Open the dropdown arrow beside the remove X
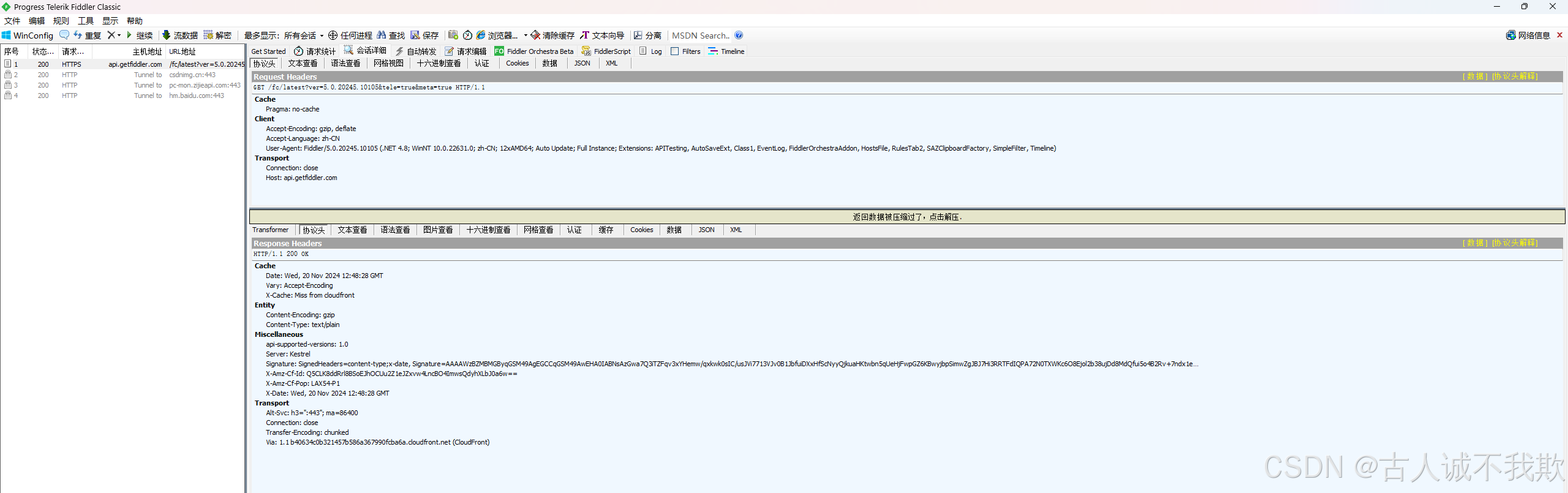The image size is (1568, 493). [x=119, y=36]
